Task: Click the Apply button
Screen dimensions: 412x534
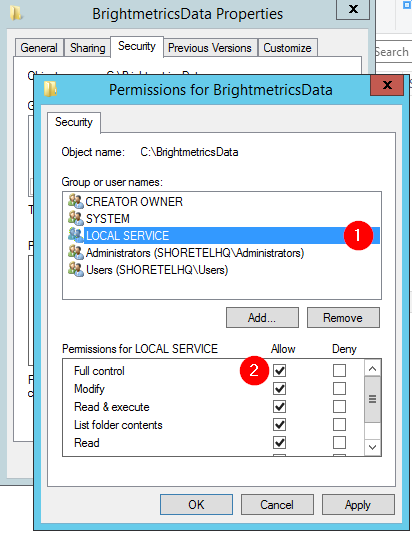Action: (358, 504)
